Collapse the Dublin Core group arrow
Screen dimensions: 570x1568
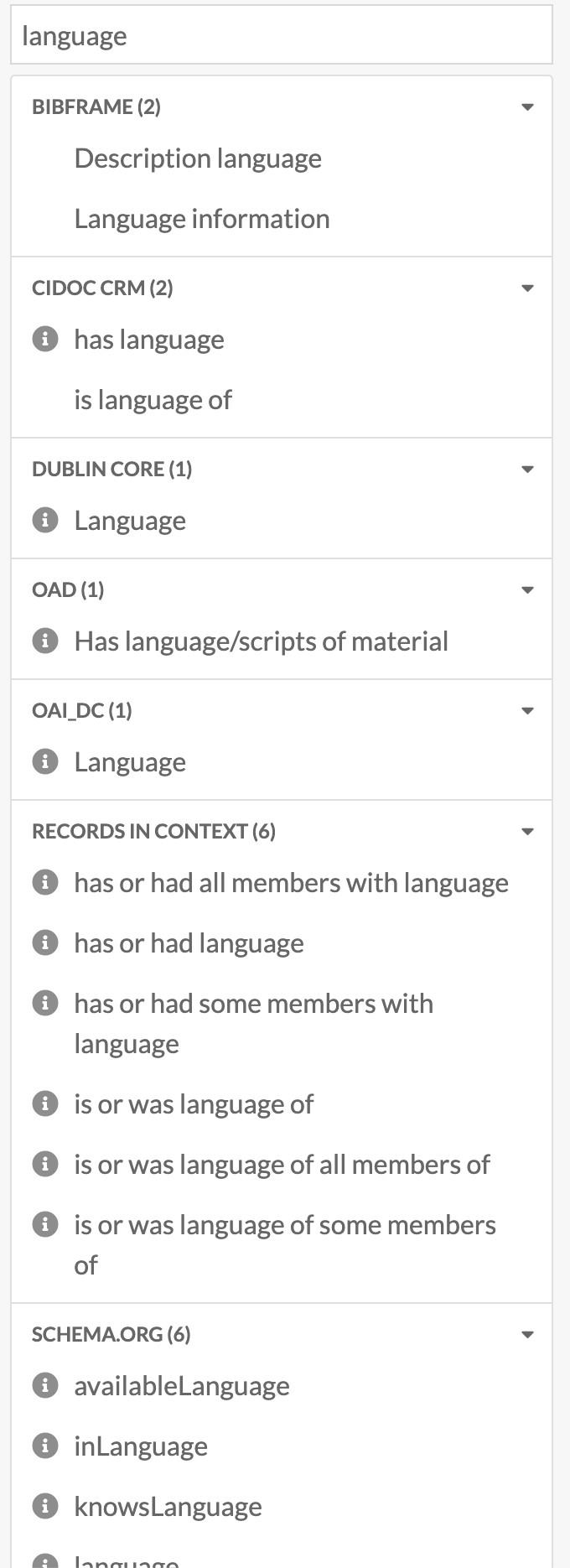pyautogui.click(x=527, y=470)
